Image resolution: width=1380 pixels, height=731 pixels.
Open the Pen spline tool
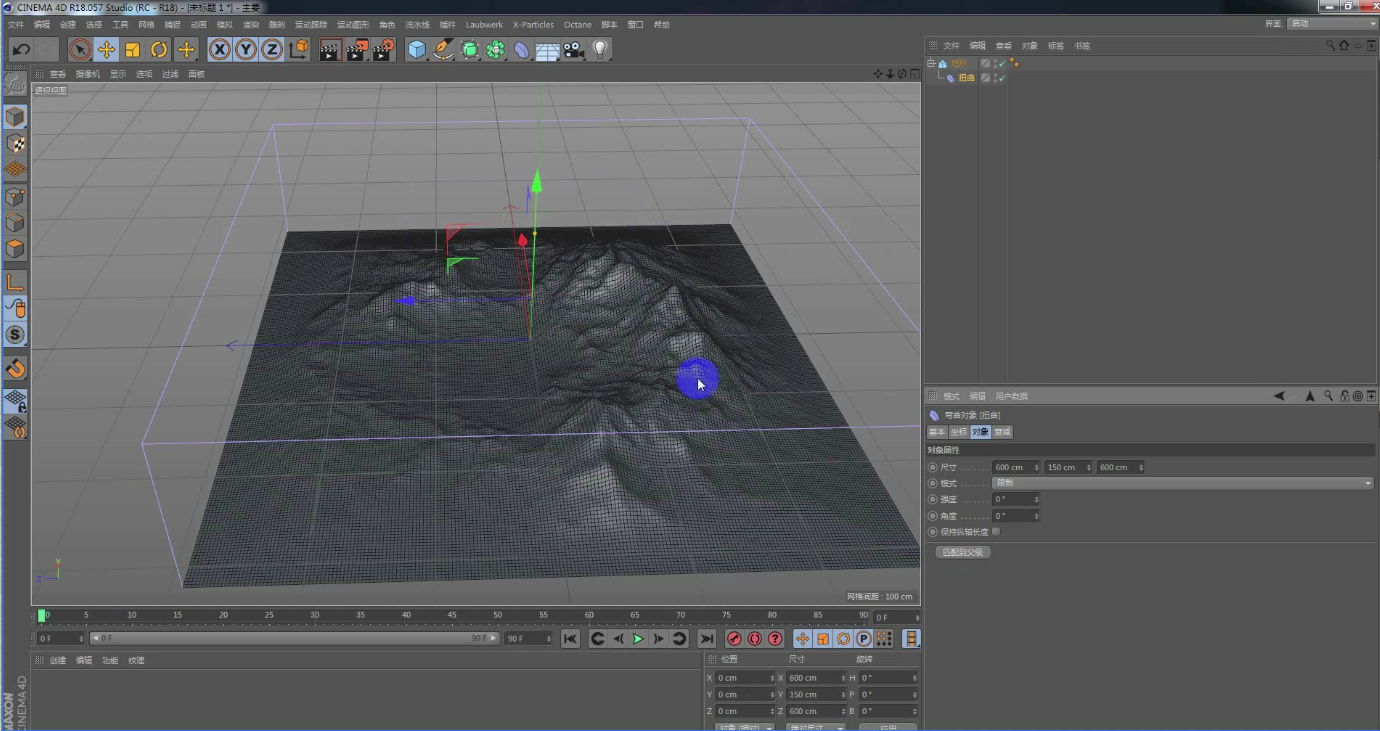443,50
